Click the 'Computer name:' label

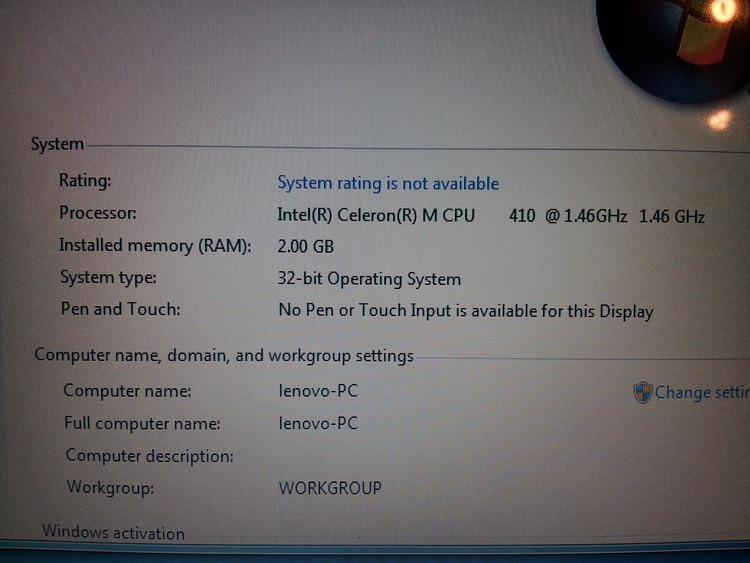(127, 391)
